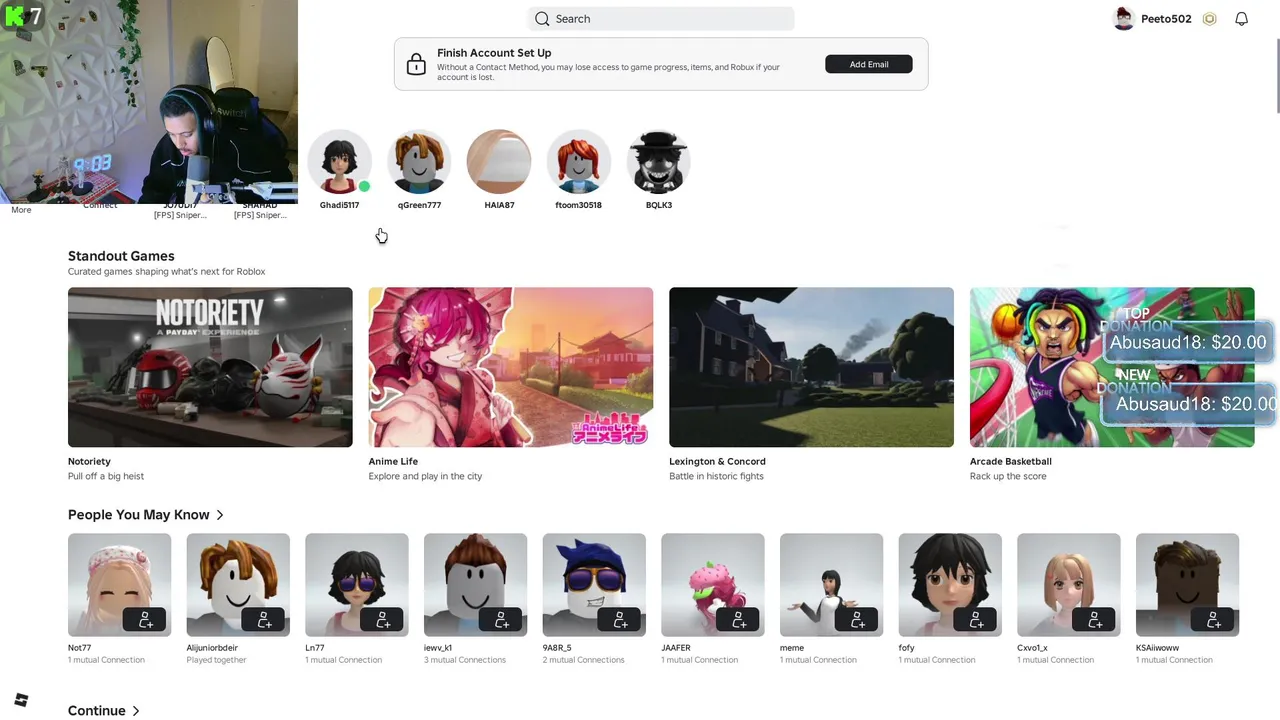Click the fofy username text

pos(907,648)
